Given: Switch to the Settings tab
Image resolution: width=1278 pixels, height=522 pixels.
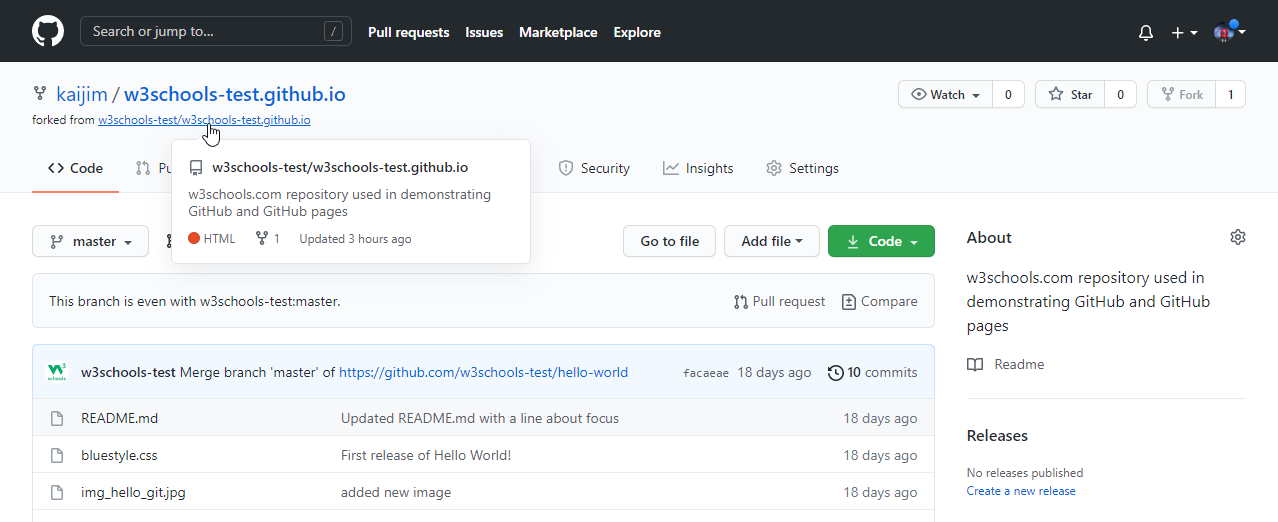Looking at the screenshot, I should coord(802,168).
